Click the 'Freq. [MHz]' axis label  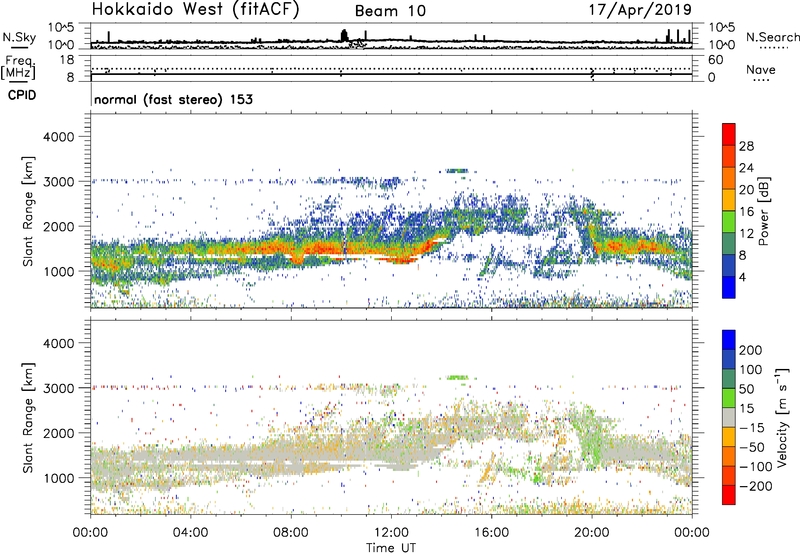click(x=18, y=67)
